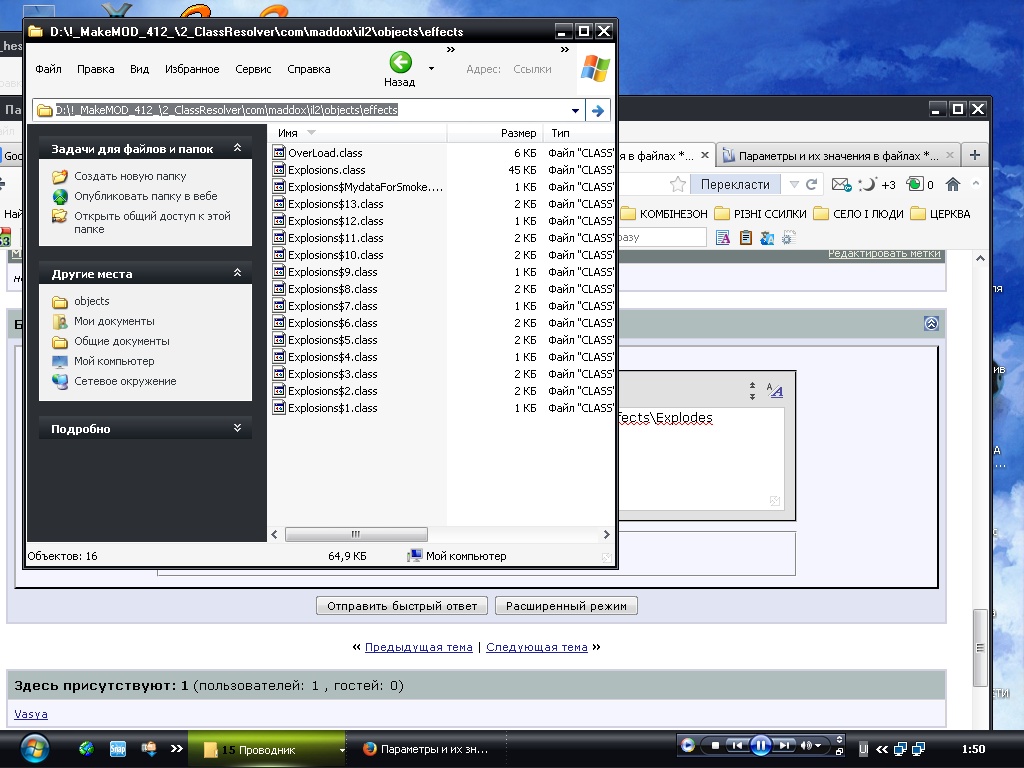Click 'Создать новую папку' task link

pyautogui.click(x=130, y=176)
